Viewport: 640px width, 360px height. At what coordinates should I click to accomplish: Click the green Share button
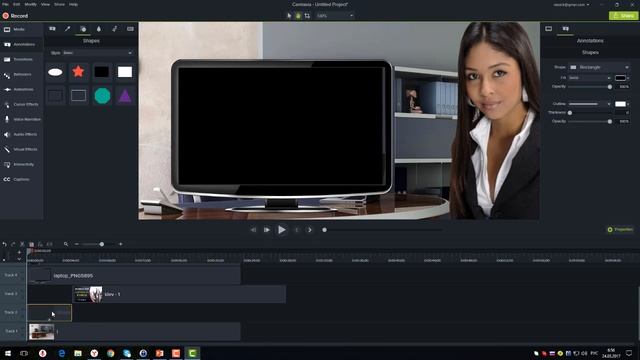click(623, 16)
